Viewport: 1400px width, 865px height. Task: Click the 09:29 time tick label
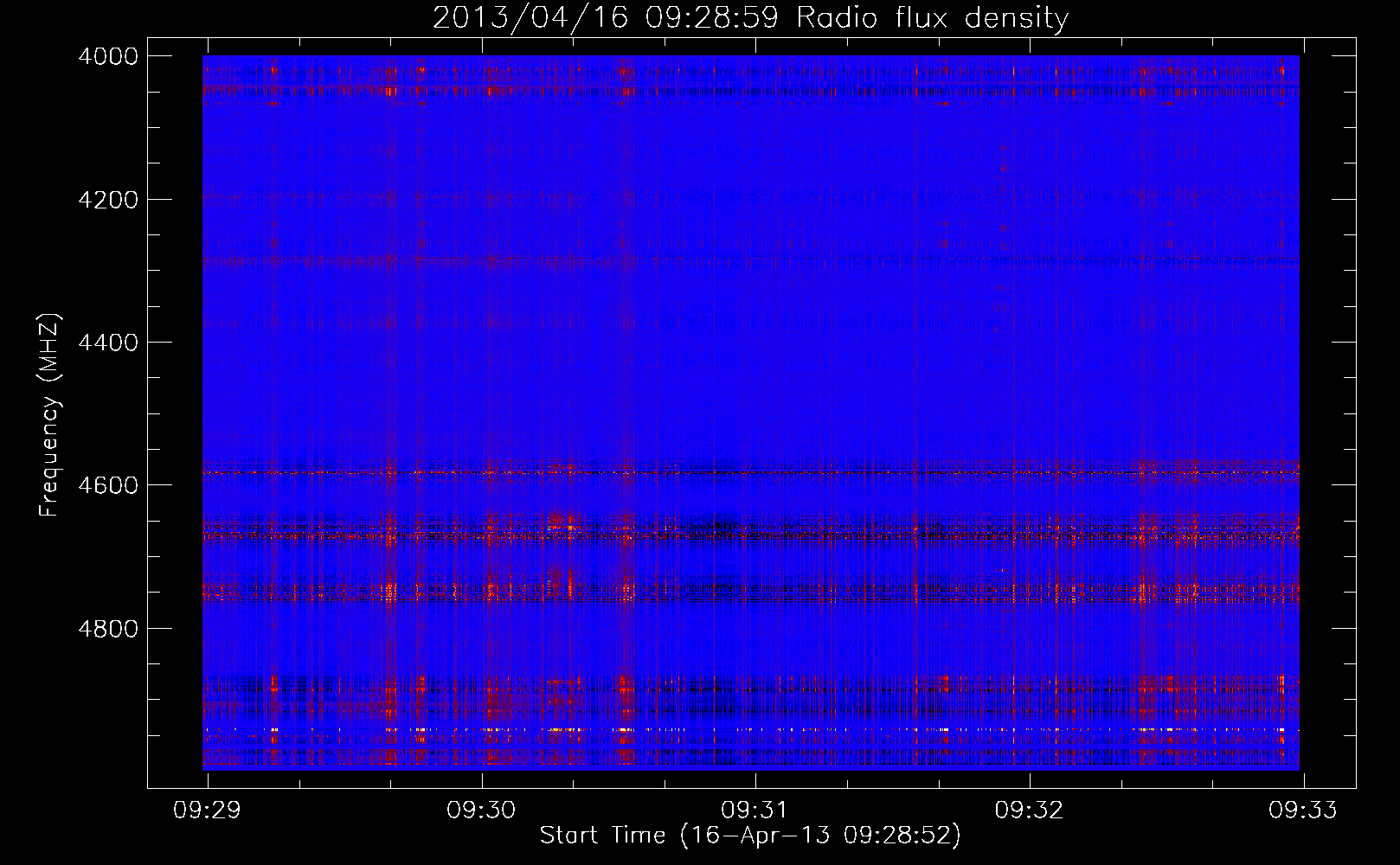pos(208,811)
